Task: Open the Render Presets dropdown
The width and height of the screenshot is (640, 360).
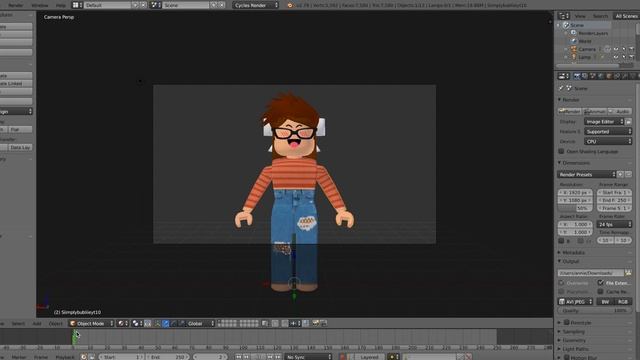Action: coord(587,175)
